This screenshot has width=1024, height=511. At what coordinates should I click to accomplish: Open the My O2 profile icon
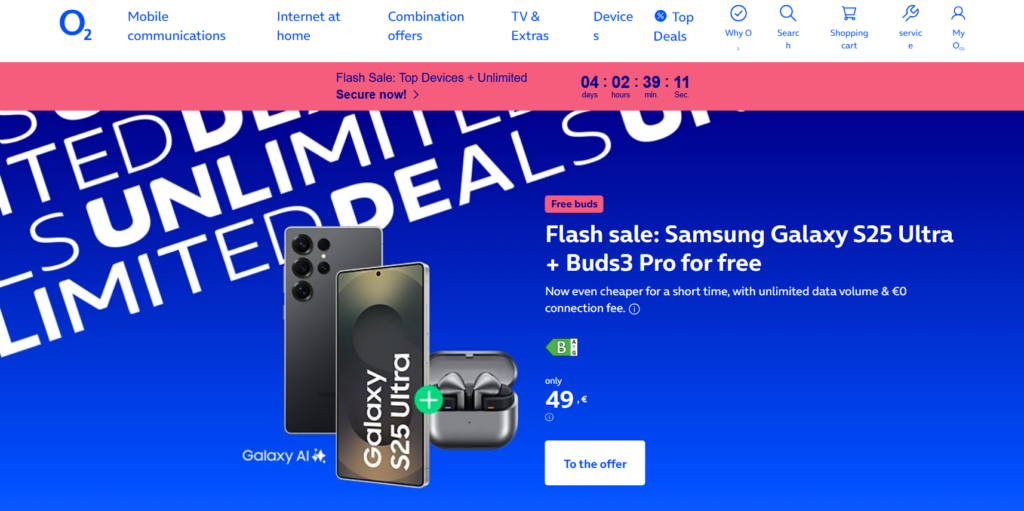[958, 13]
